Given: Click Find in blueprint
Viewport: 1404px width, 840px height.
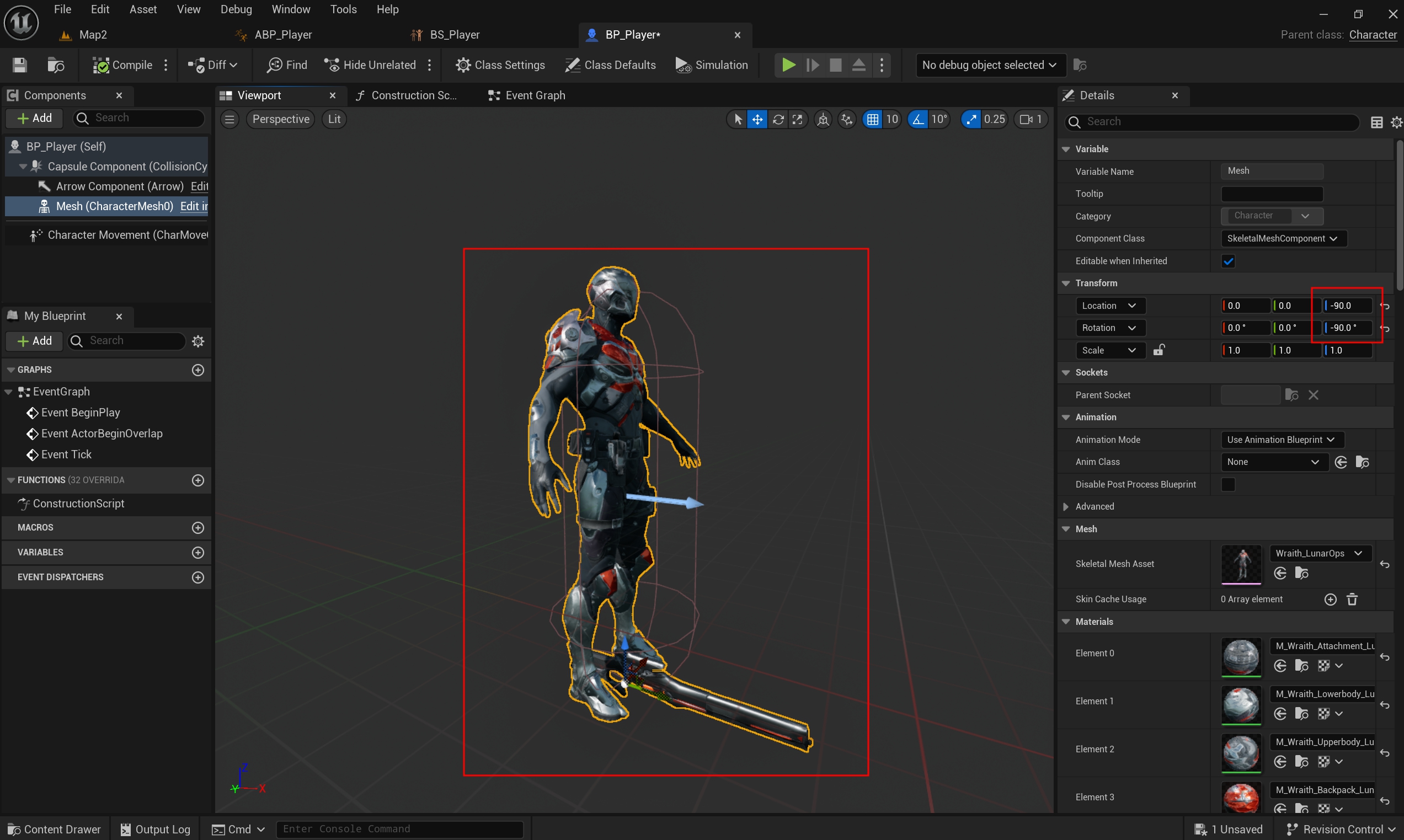Looking at the screenshot, I should point(287,65).
